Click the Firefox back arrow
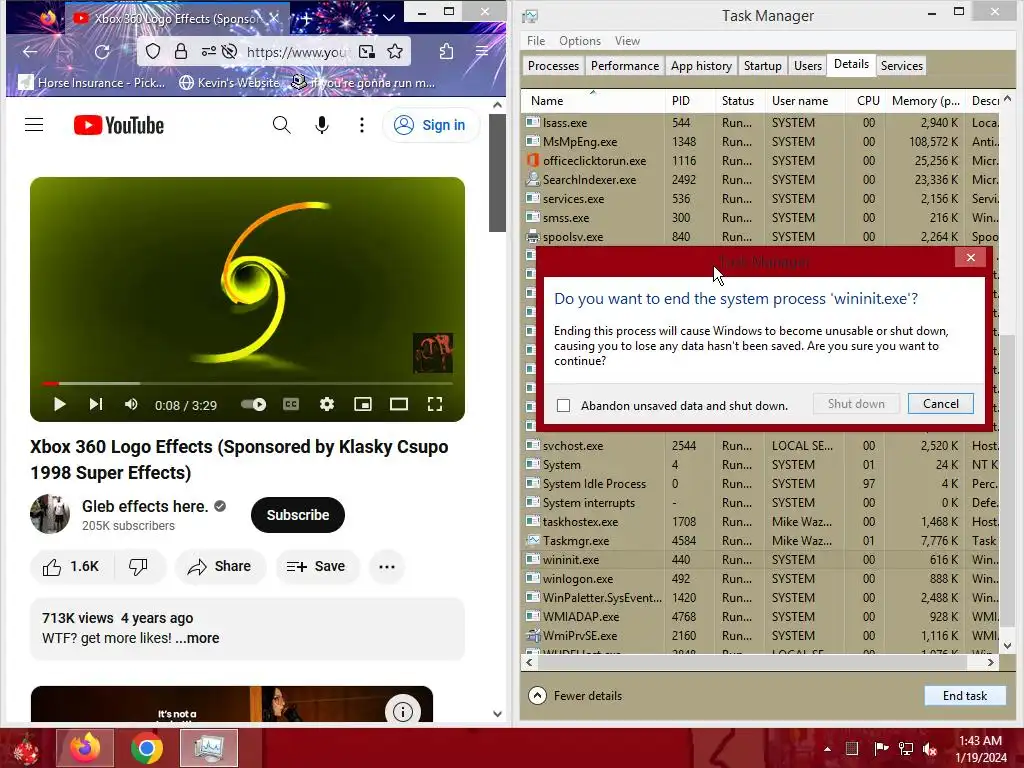Image resolution: width=1024 pixels, height=768 pixels. pos(29,52)
